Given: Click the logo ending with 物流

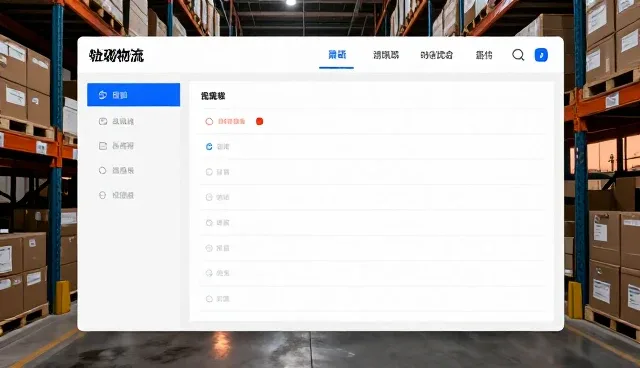Looking at the screenshot, I should pos(116,55).
